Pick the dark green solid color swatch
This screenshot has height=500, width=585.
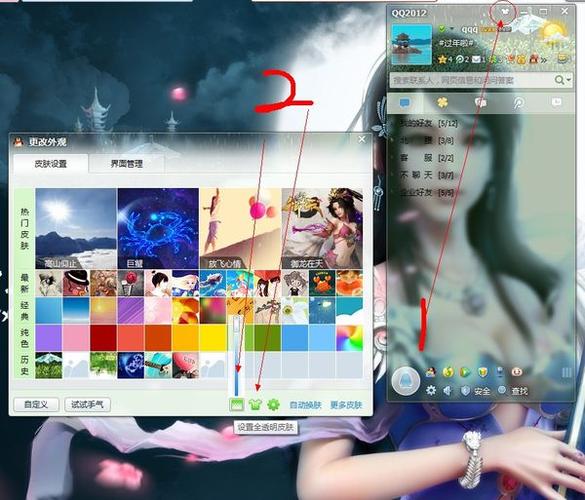point(268,338)
